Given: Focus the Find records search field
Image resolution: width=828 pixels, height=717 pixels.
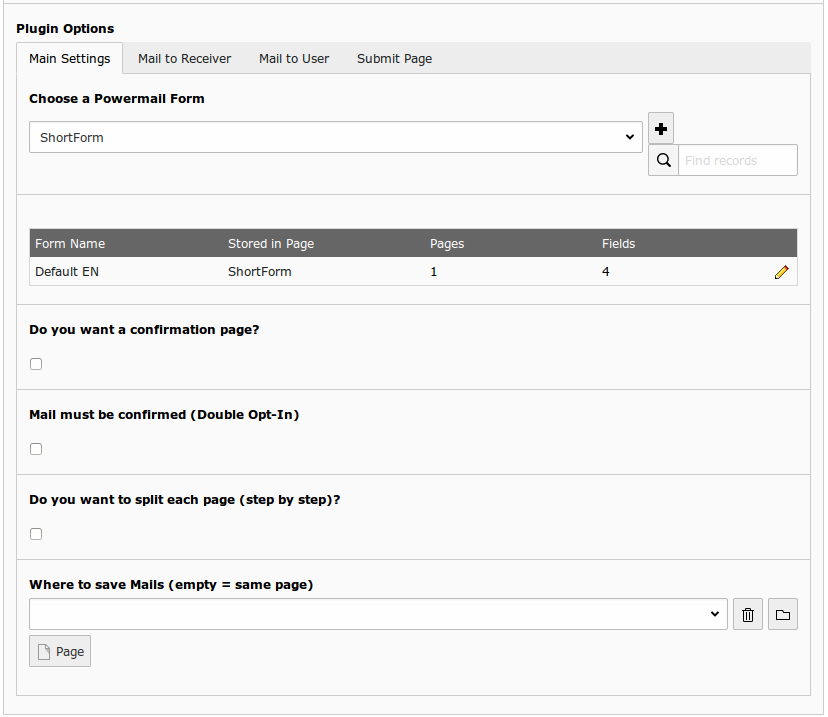Looking at the screenshot, I should pyautogui.click(x=737, y=160).
